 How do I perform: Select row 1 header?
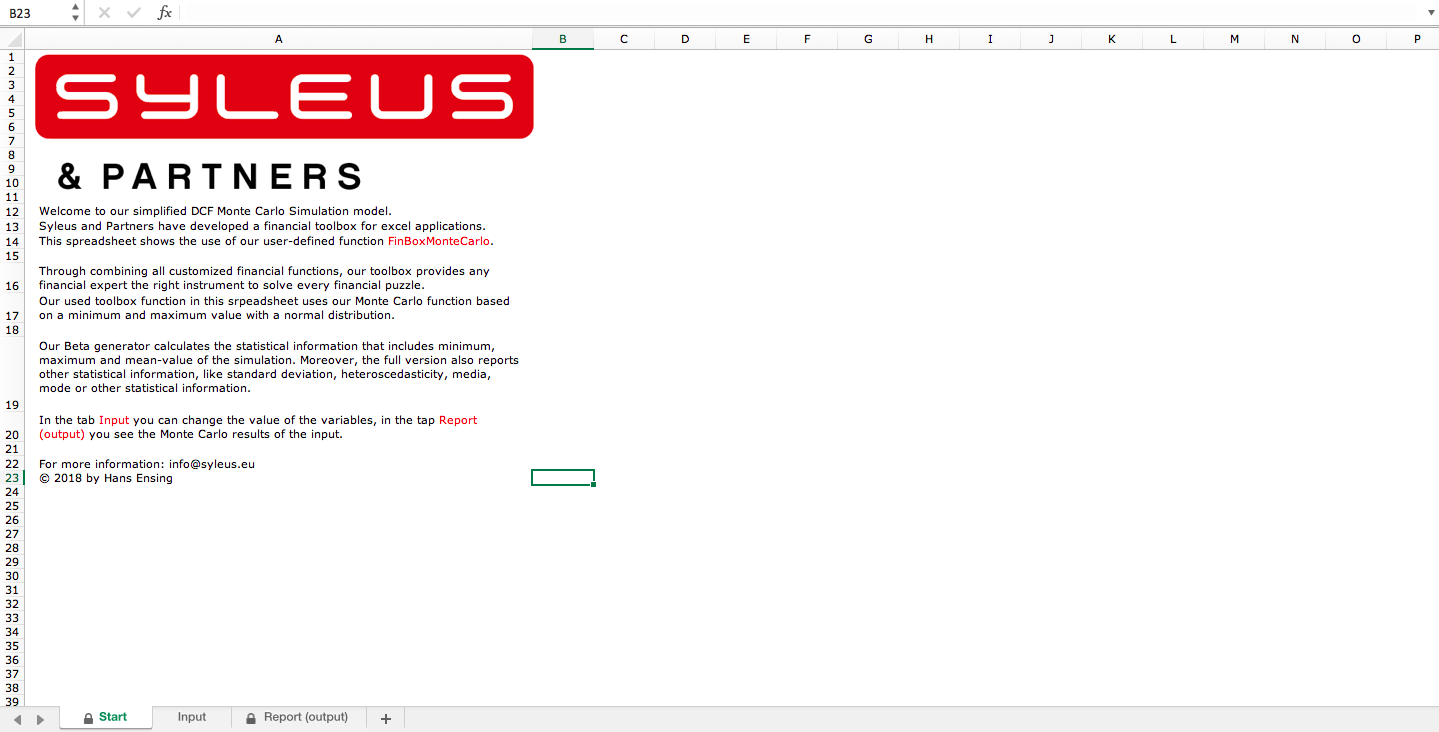pyautogui.click(x=12, y=57)
